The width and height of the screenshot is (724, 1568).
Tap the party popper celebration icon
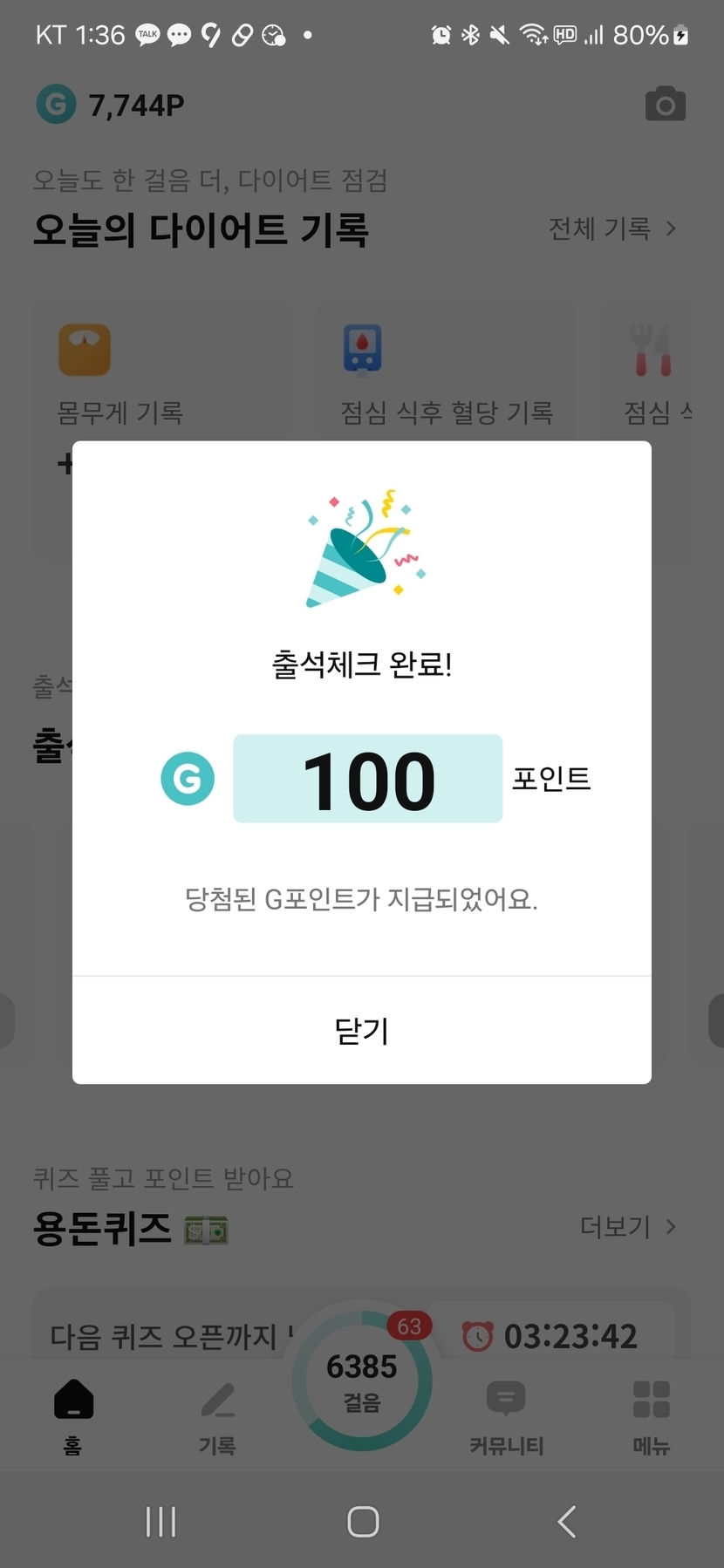tap(363, 549)
